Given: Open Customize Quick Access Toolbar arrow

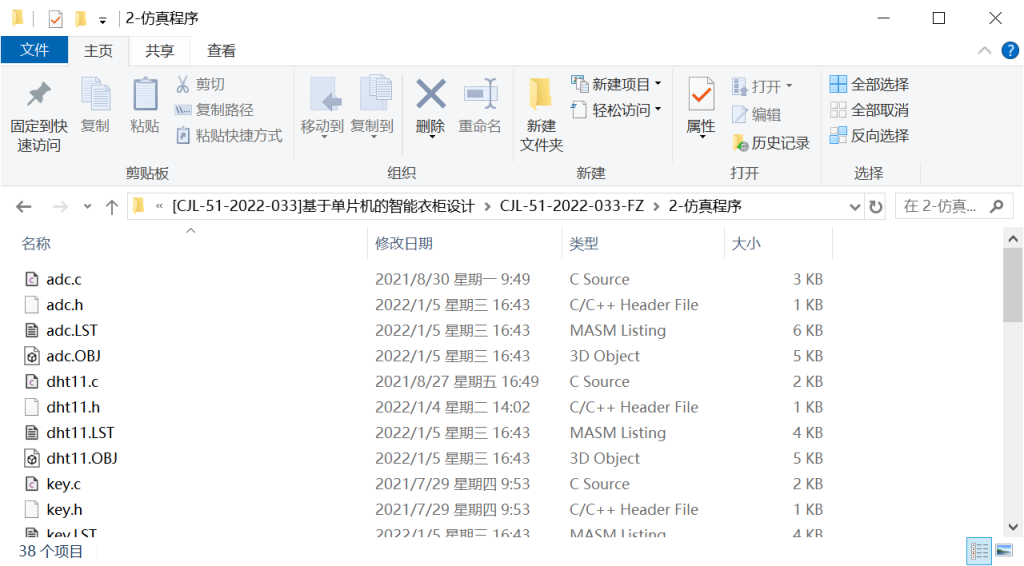Looking at the screenshot, I should pos(103,20).
